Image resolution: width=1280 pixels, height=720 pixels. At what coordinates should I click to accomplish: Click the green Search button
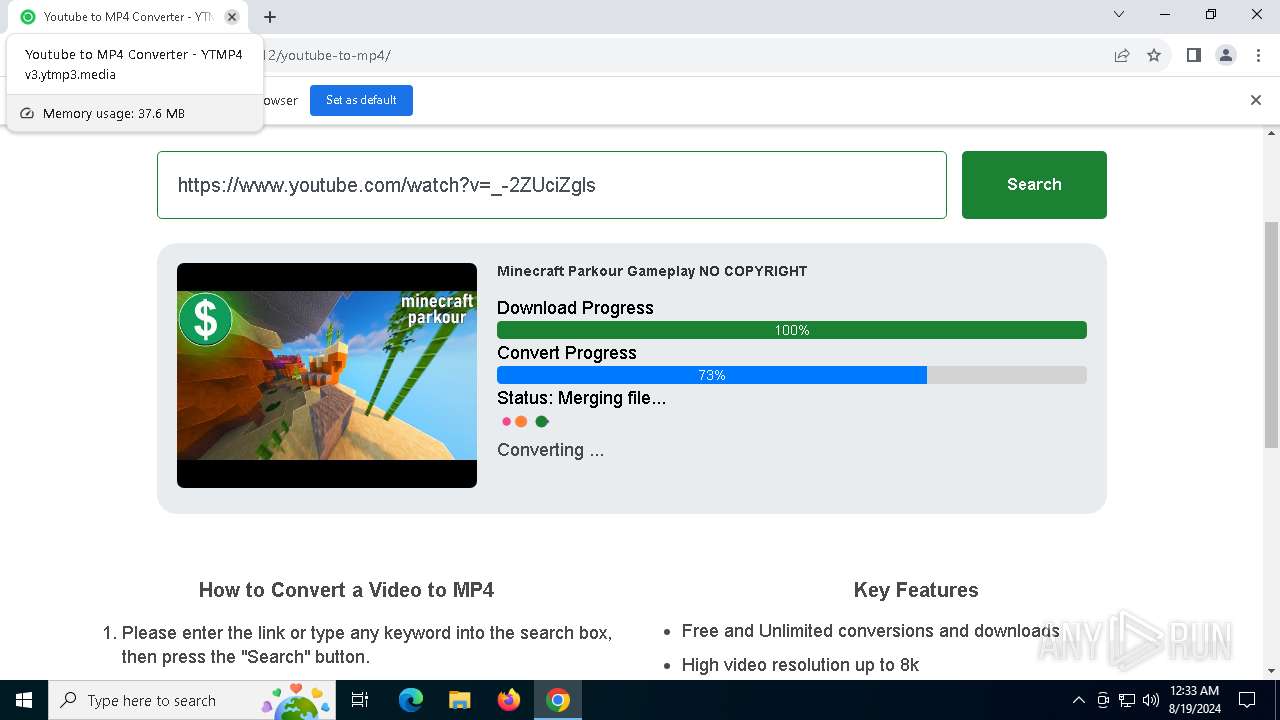point(1034,185)
